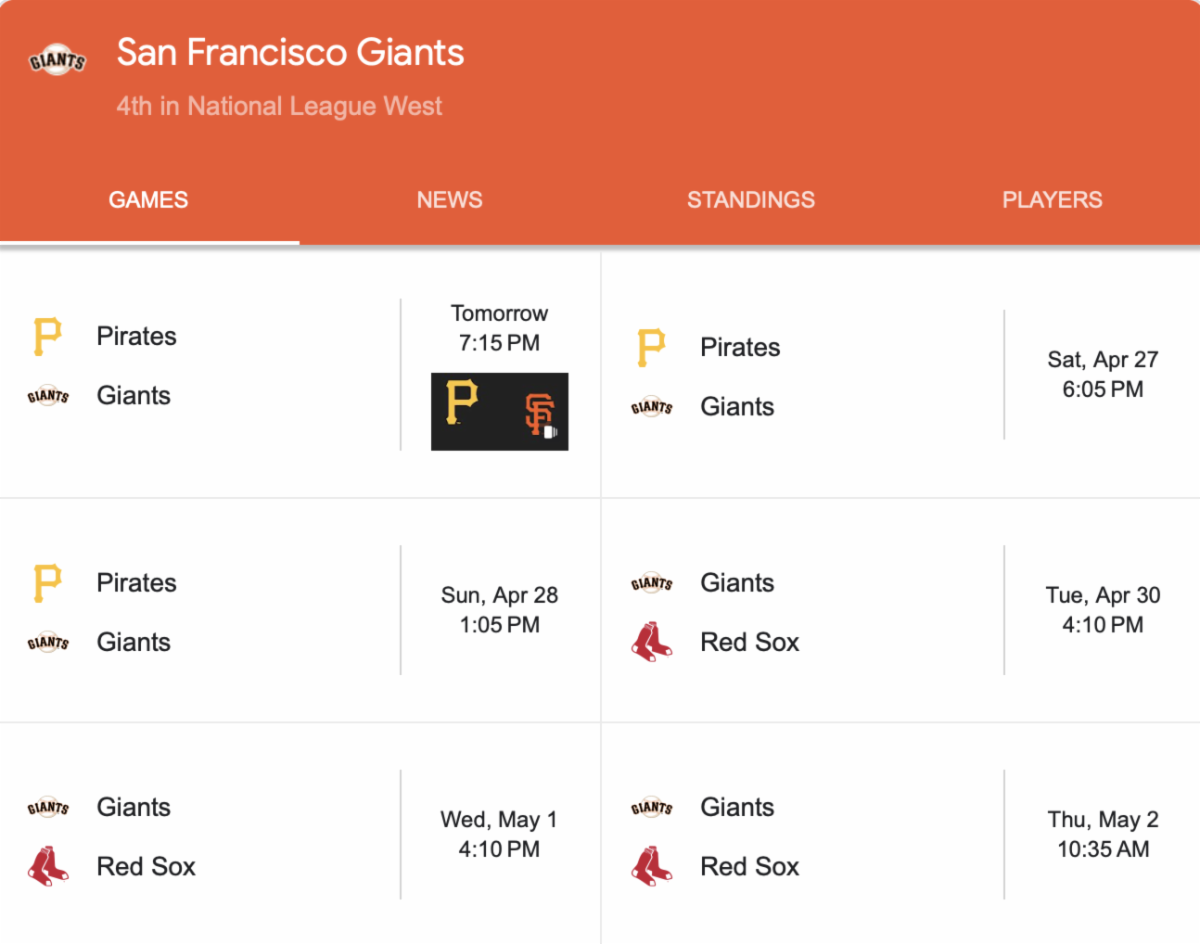Click 4th in National League West text
The width and height of the screenshot is (1200, 944).
tap(279, 106)
